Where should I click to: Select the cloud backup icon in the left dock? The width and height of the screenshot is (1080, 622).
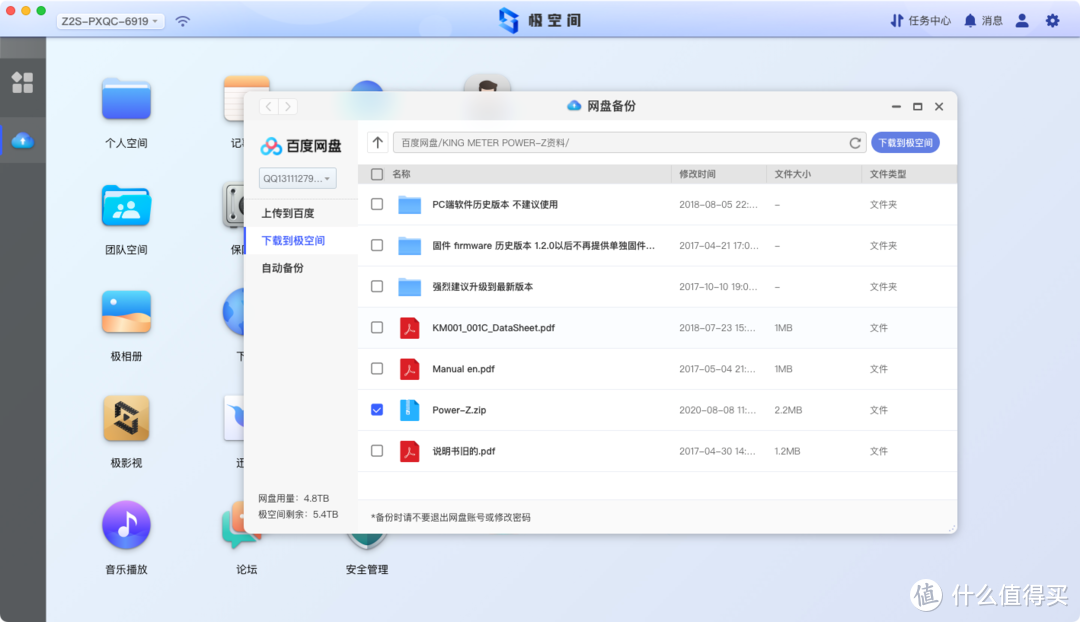pos(22,140)
